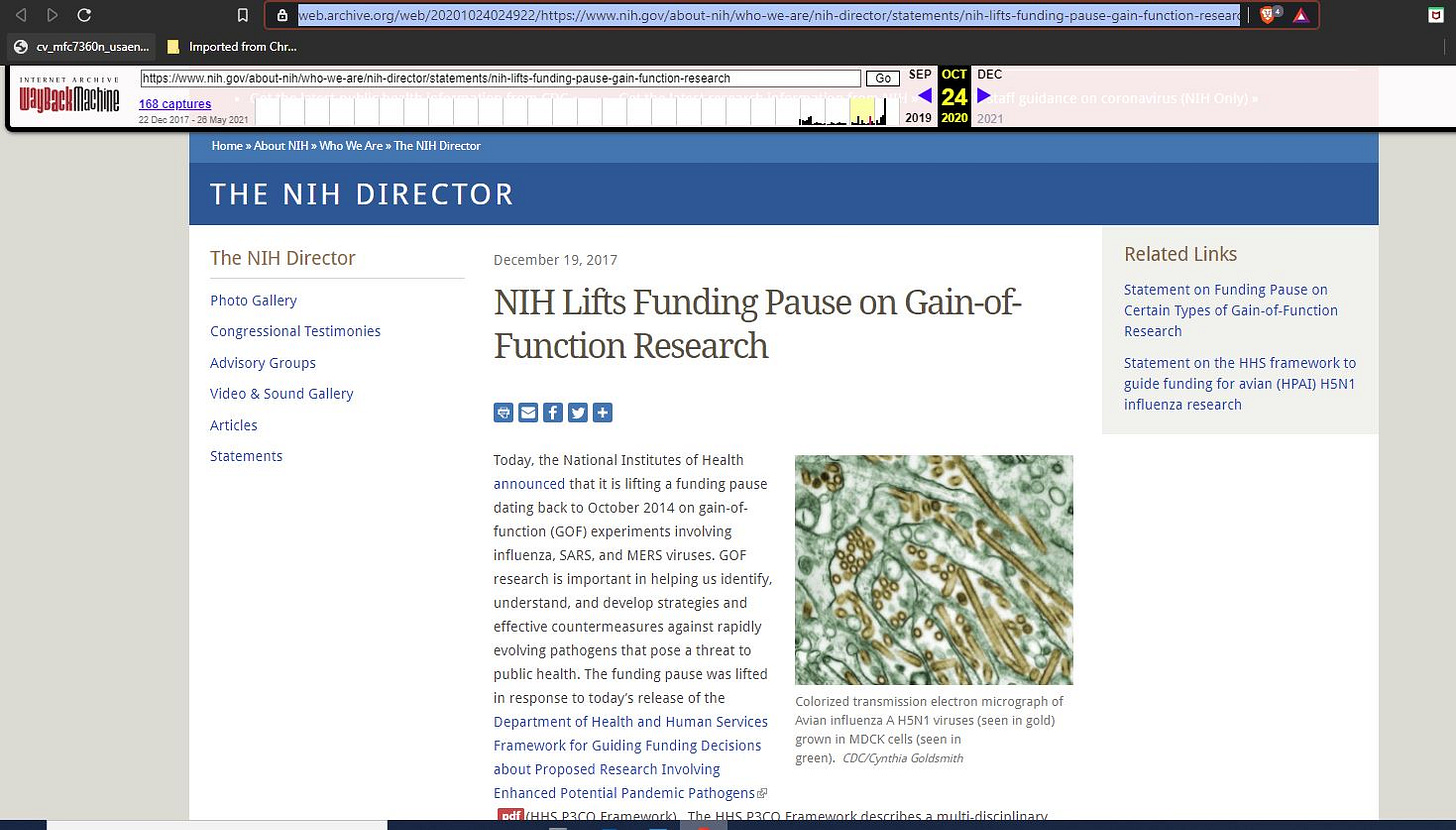This screenshot has width=1456, height=830.
Task: Open Statements in sidebar
Action: pos(246,456)
